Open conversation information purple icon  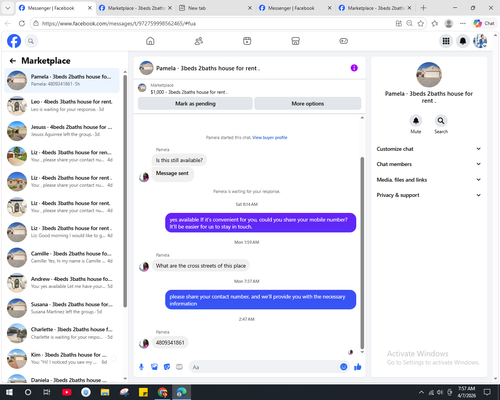pyautogui.click(x=354, y=68)
